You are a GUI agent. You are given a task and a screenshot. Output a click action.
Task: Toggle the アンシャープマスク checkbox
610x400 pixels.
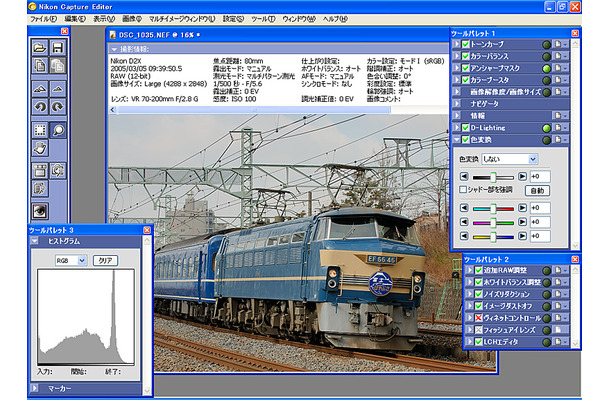tap(465, 68)
